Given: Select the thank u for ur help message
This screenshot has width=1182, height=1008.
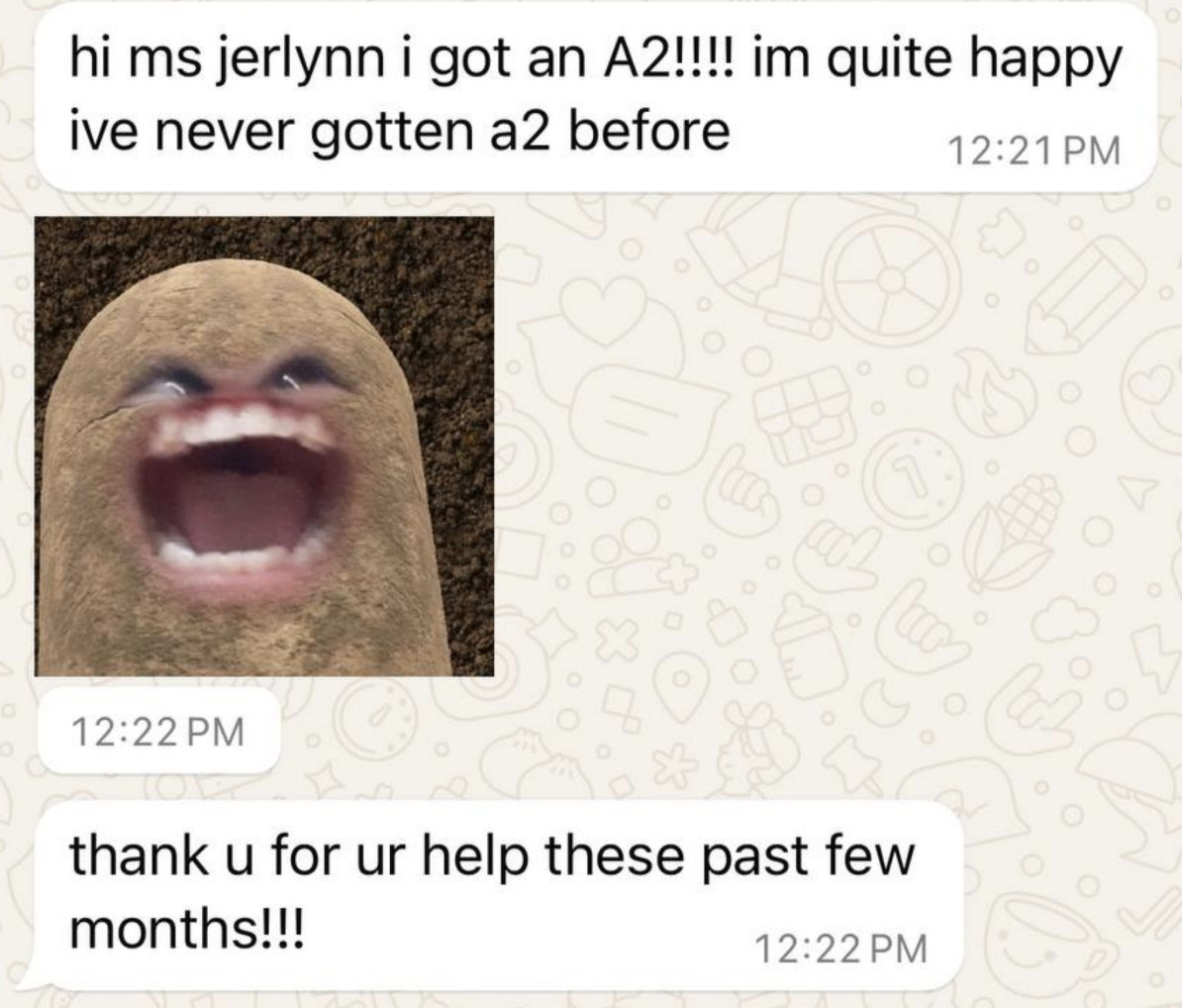Looking at the screenshot, I should (499, 895).
